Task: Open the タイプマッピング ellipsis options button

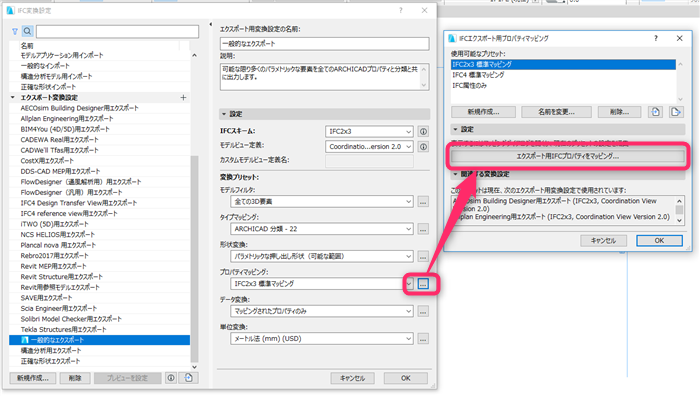Action: click(423, 229)
